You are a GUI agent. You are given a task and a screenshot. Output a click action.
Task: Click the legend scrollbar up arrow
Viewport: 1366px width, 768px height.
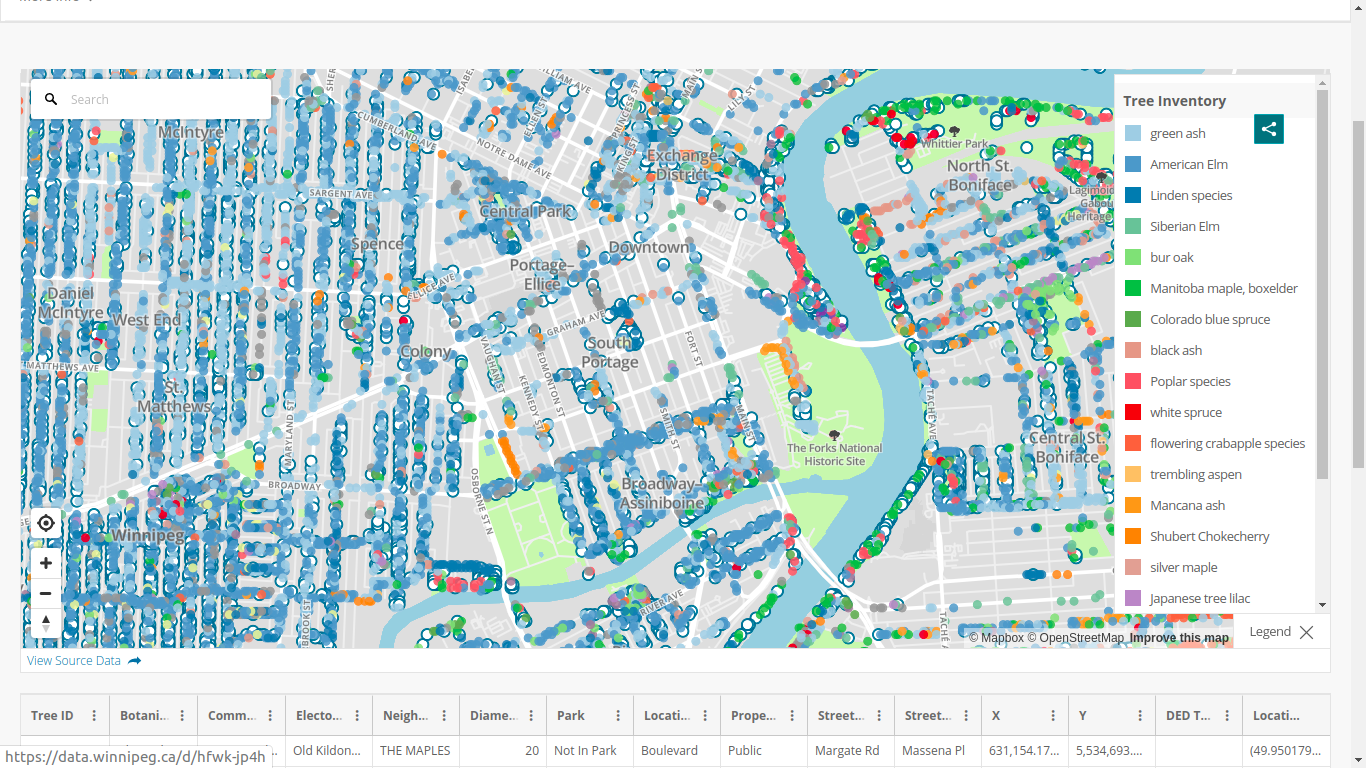(x=1322, y=82)
